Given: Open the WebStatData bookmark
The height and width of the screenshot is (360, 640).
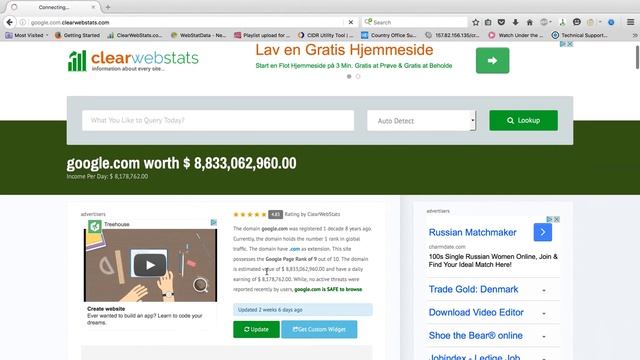Looking at the screenshot, I should (x=199, y=36).
